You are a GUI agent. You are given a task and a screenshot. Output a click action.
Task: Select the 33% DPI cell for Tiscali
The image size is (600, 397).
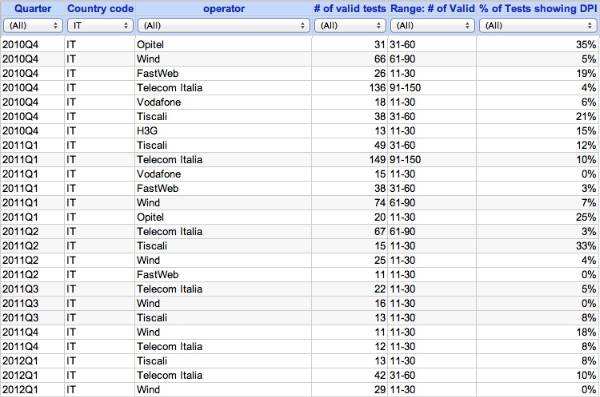[537, 246]
